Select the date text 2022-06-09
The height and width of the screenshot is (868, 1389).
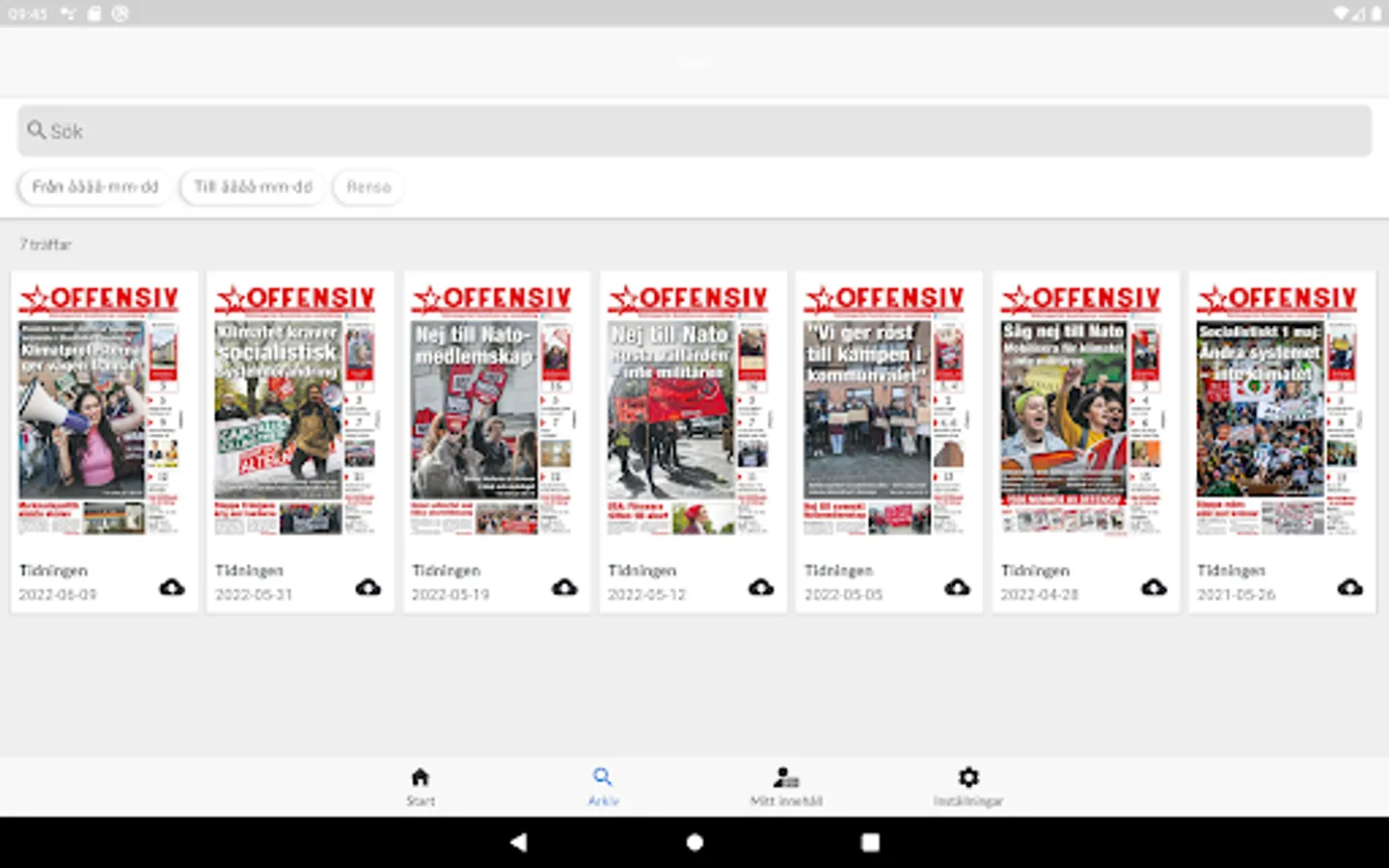(x=58, y=595)
